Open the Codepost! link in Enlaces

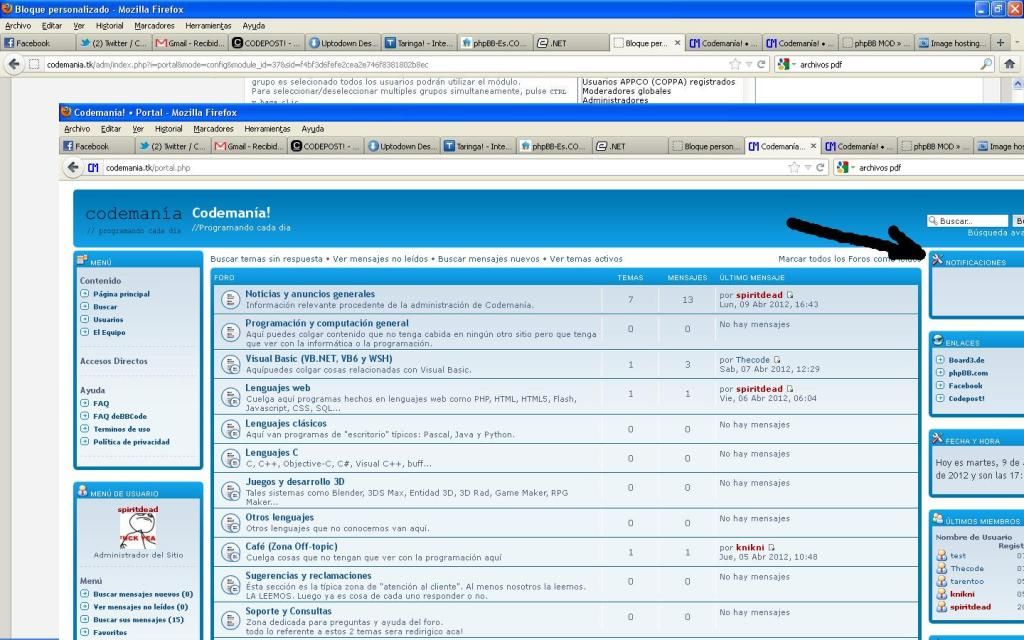click(967, 398)
